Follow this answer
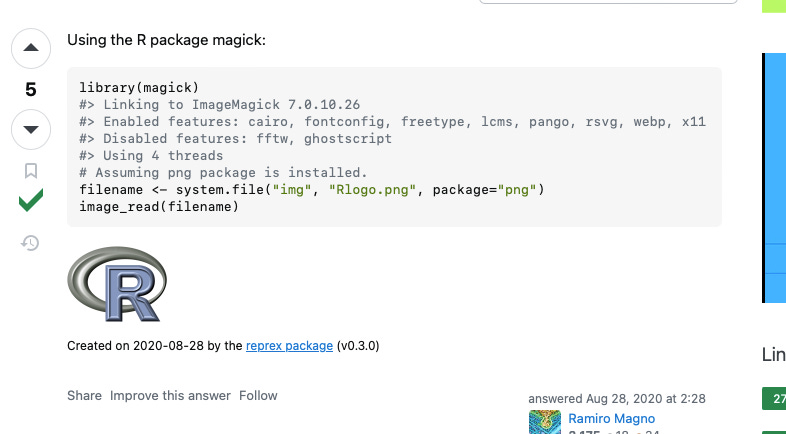Screen dimensions: 786x434 258,396
